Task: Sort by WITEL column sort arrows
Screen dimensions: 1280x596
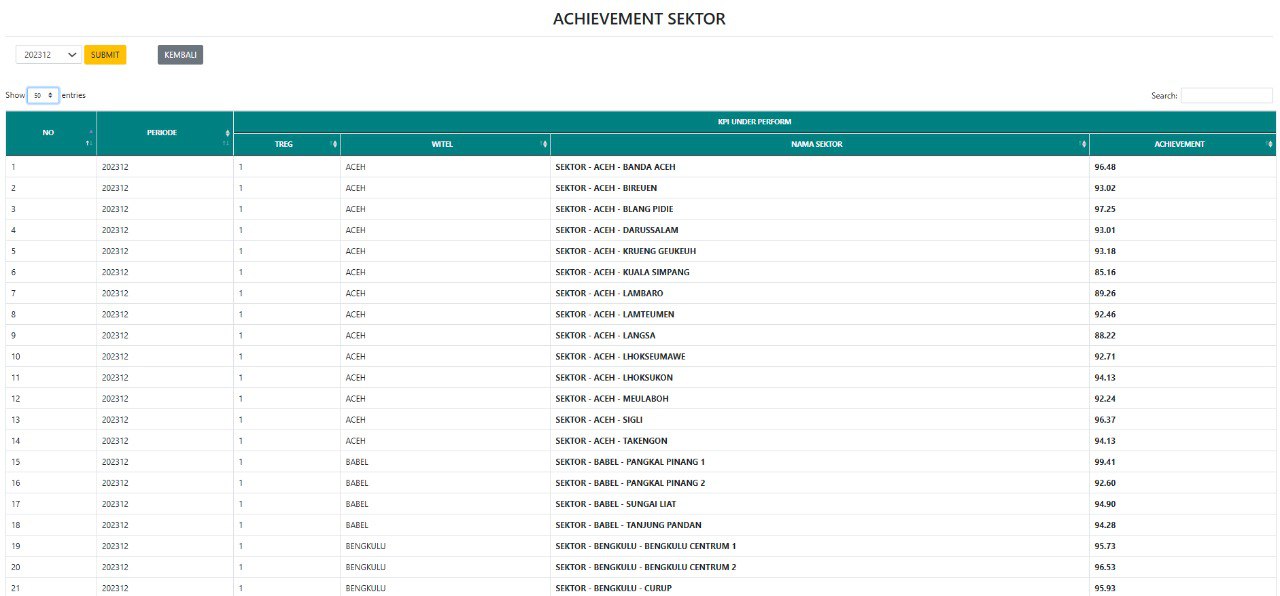Action: [544, 144]
